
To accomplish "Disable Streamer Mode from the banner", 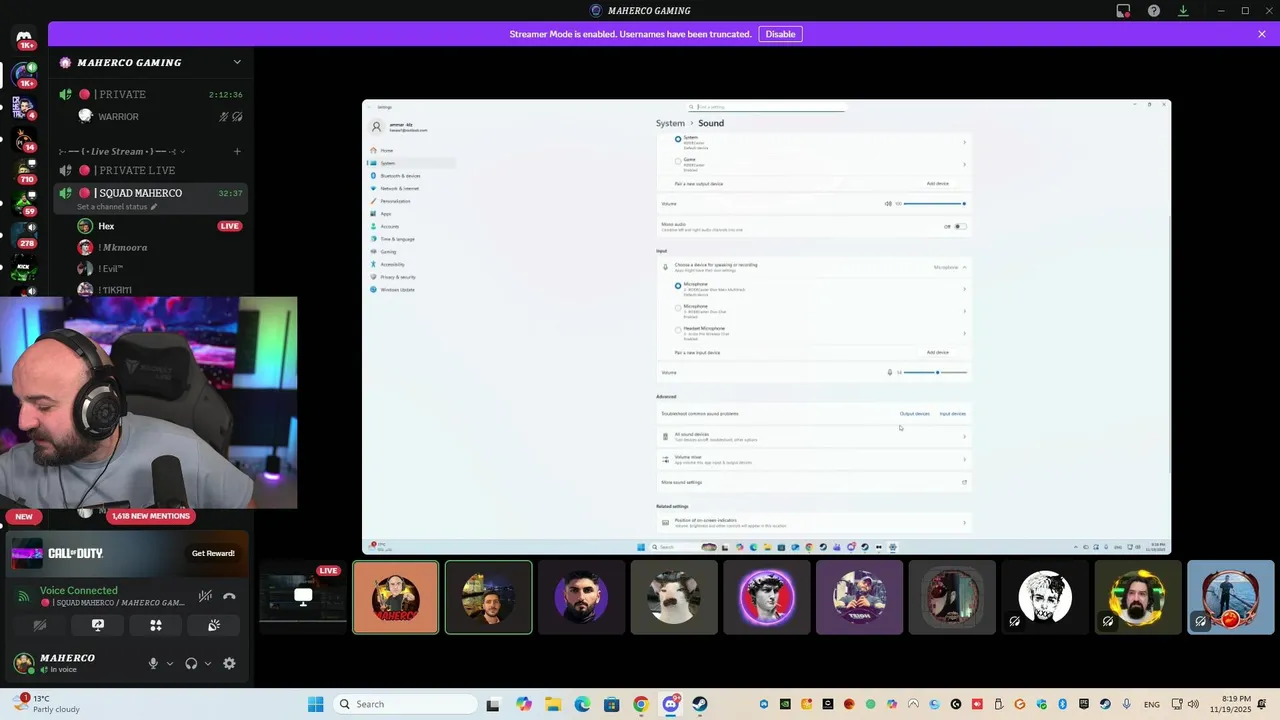I will 780,34.
